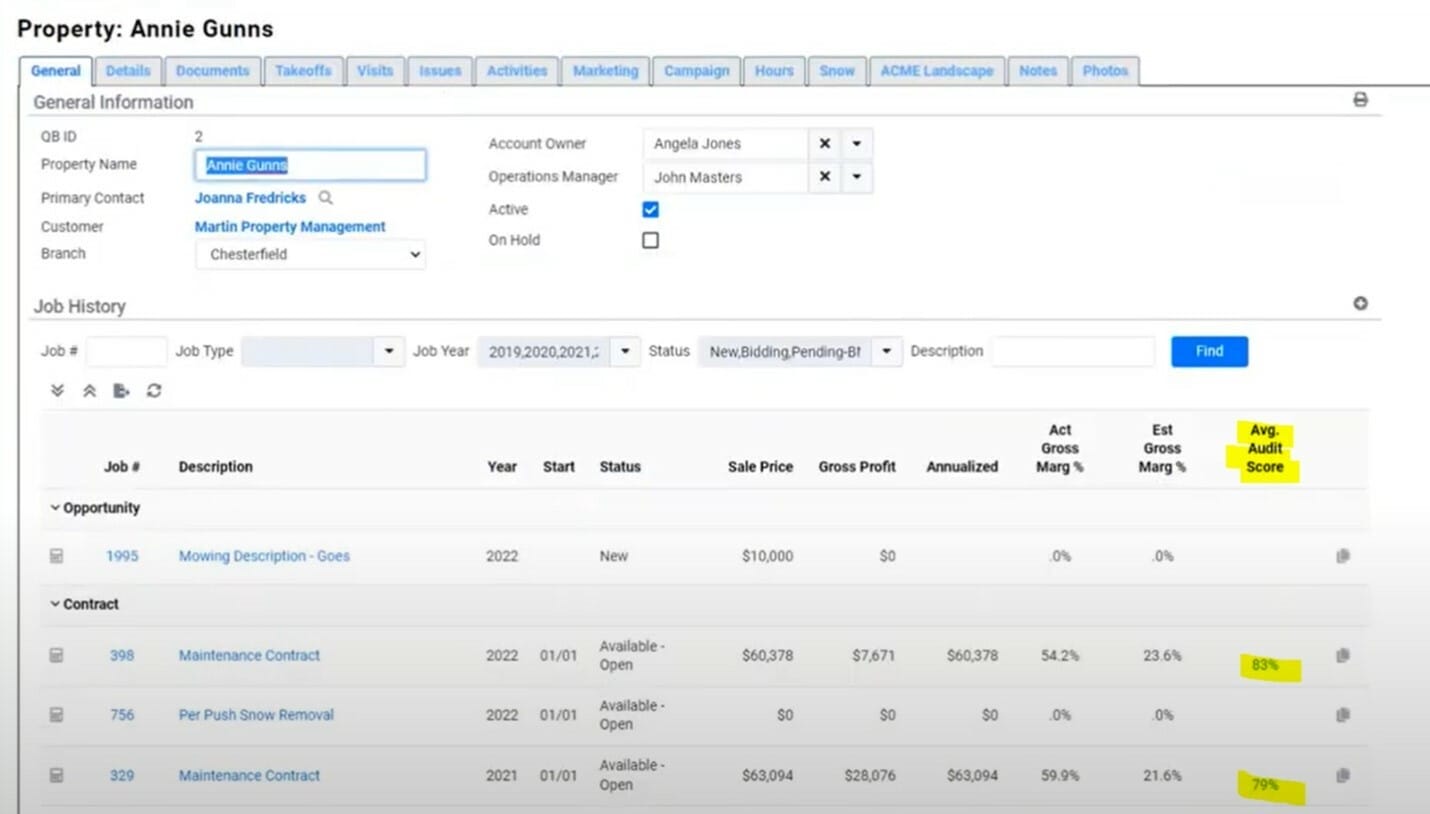1430x814 pixels.
Task: Collapse the Opportunity group
Action: [56, 508]
